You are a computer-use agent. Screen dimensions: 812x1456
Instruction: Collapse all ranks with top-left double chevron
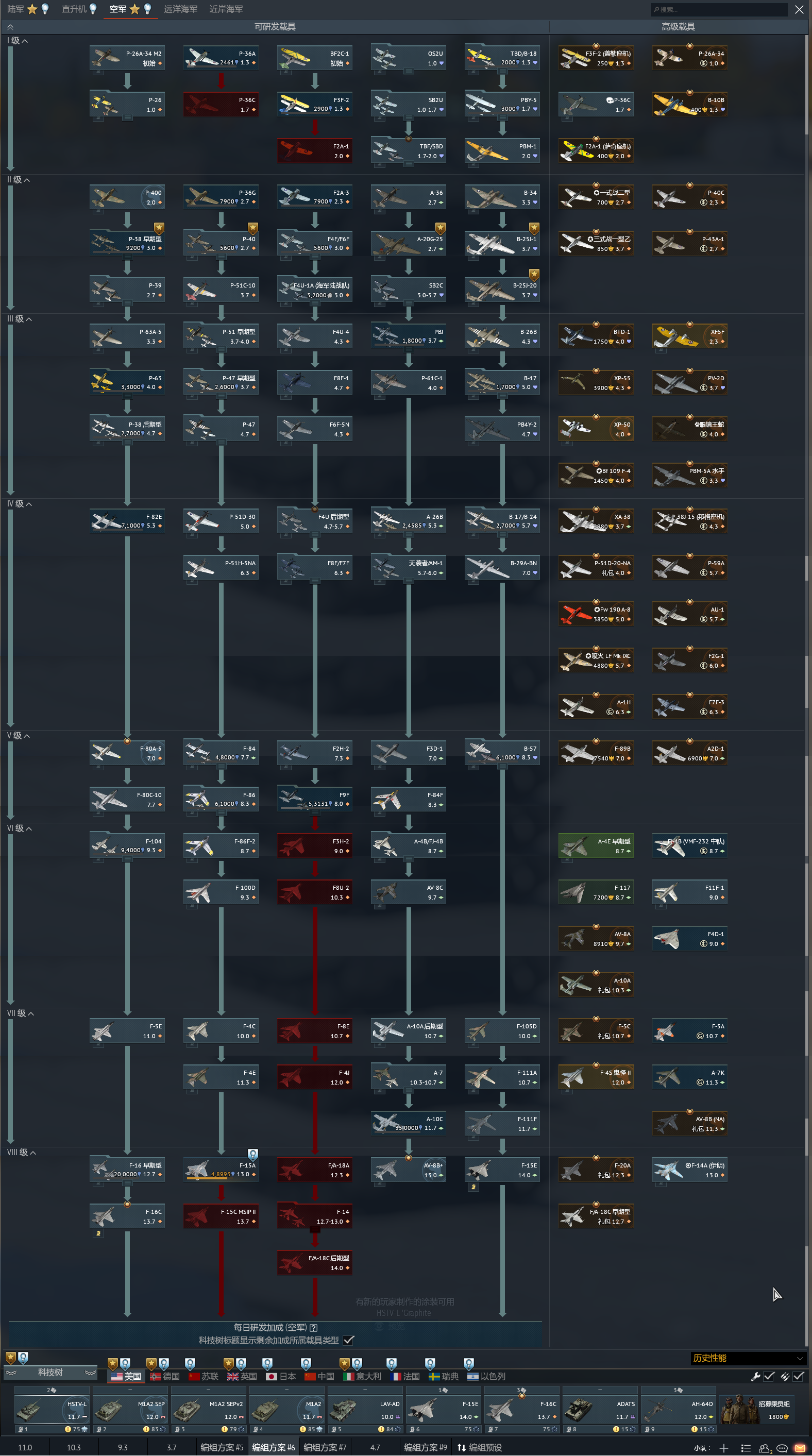(x=10, y=27)
